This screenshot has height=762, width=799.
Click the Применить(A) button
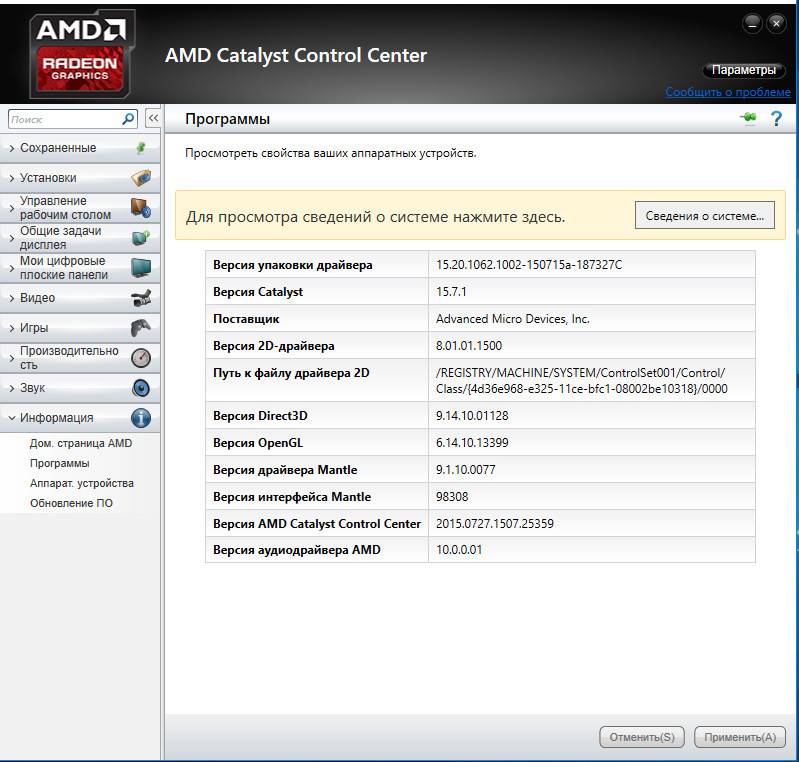click(x=740, y=737)
